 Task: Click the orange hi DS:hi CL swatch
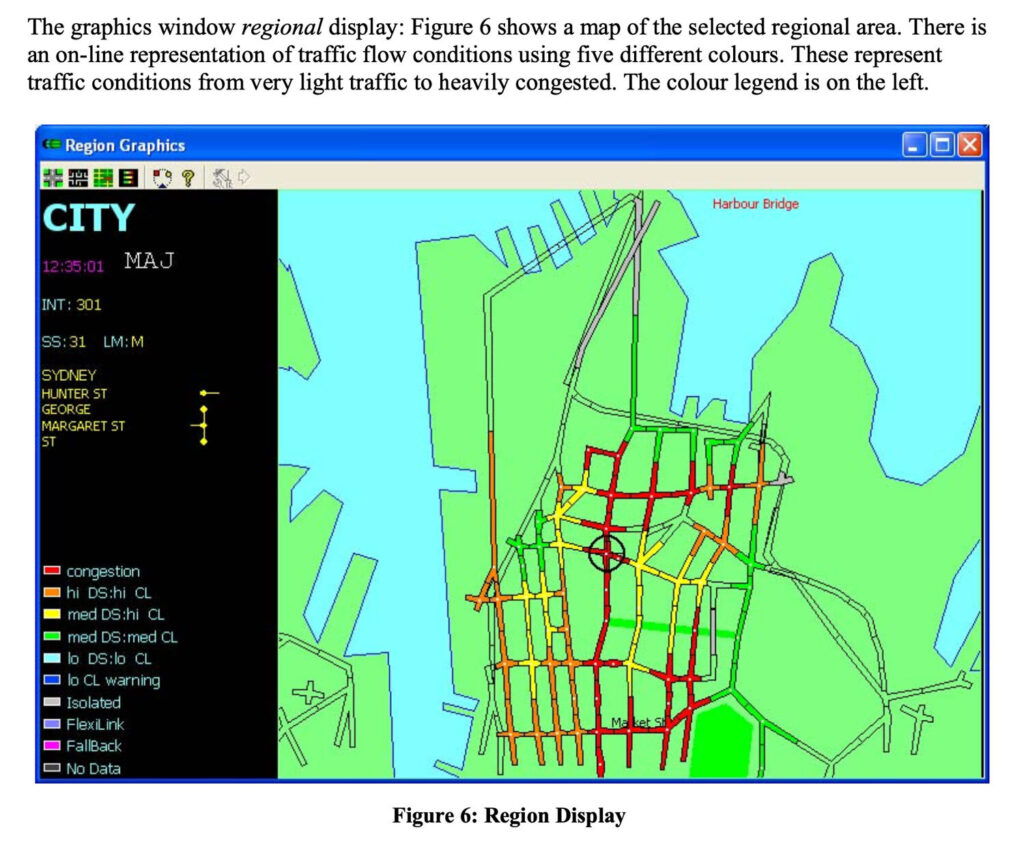click(x=52, y=592)
